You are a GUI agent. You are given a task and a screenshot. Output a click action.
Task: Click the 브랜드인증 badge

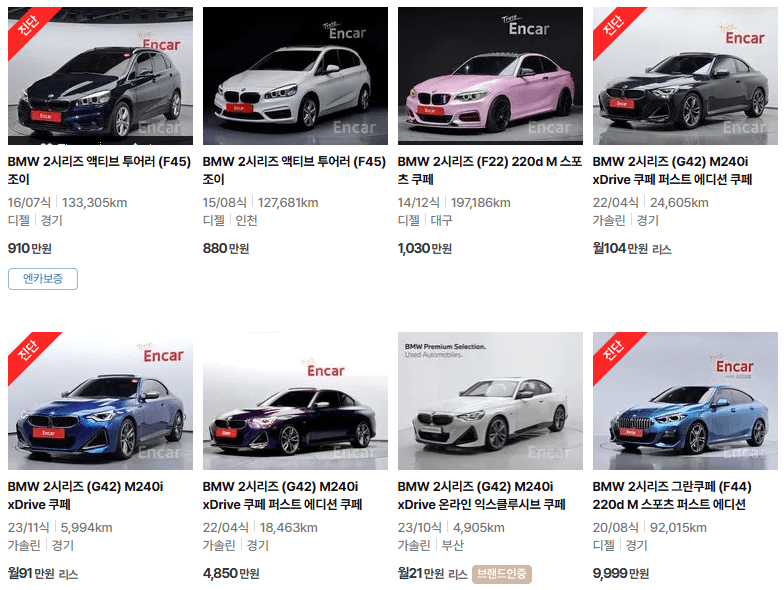point(502,574)
